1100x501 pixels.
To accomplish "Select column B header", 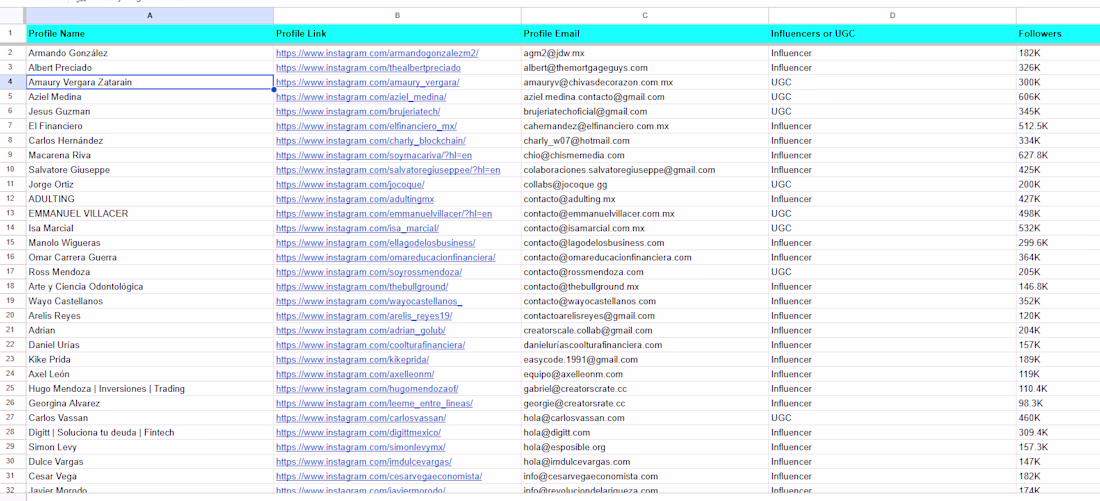I will coord(397,15).
